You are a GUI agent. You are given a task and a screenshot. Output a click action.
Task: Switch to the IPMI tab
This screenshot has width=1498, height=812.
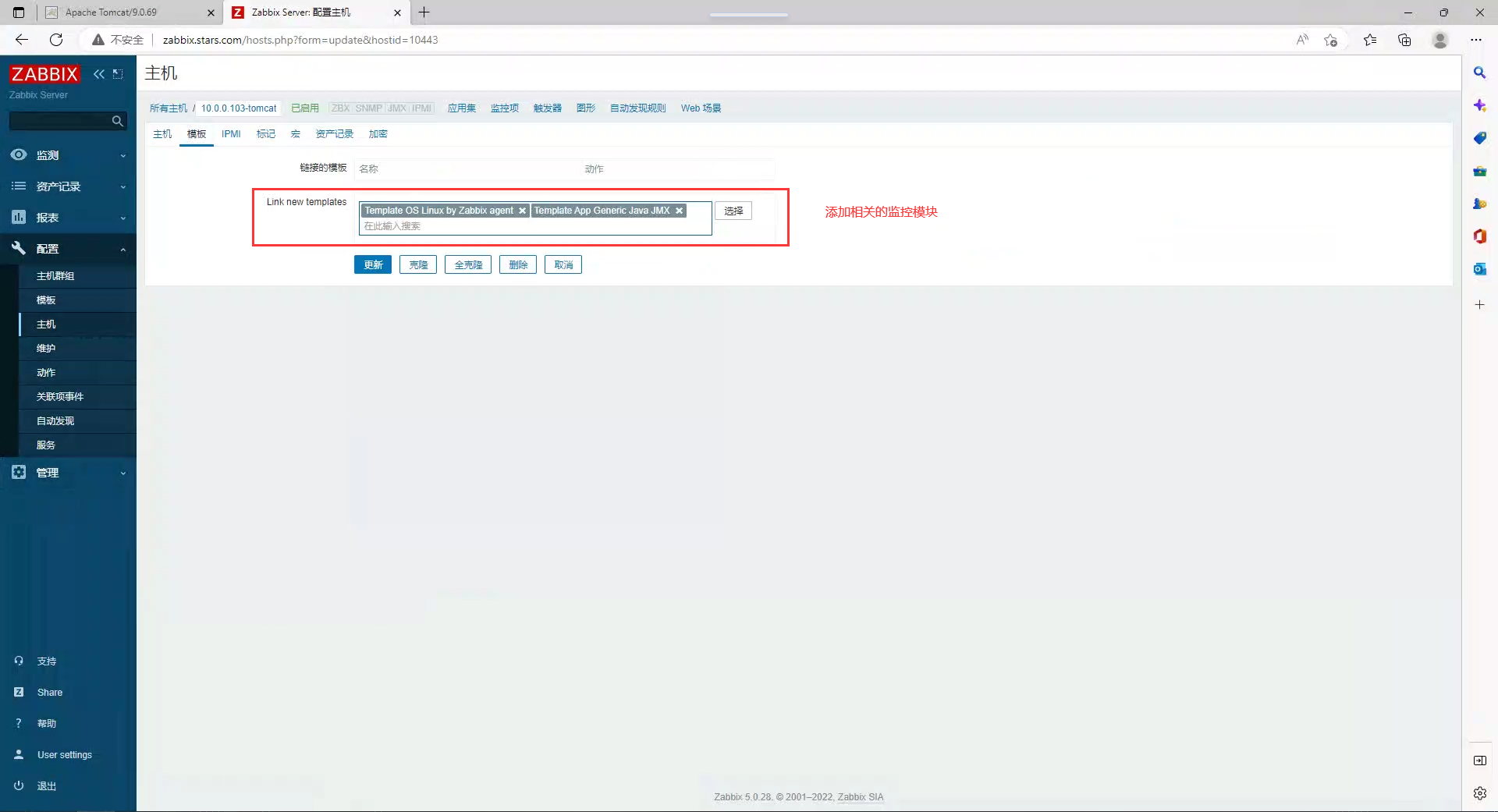[231, 134]
